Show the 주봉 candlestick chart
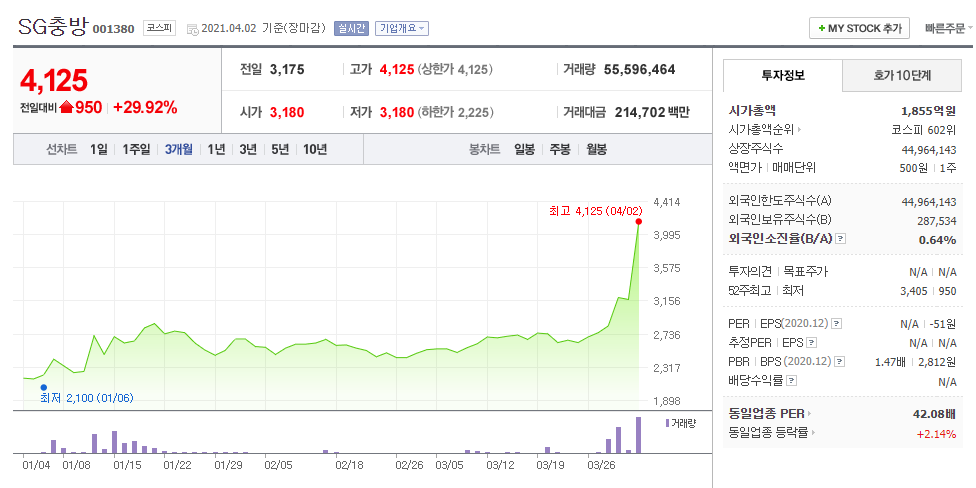Image resolution: width=976 pixels, height=488 pixels. [560, 149]
